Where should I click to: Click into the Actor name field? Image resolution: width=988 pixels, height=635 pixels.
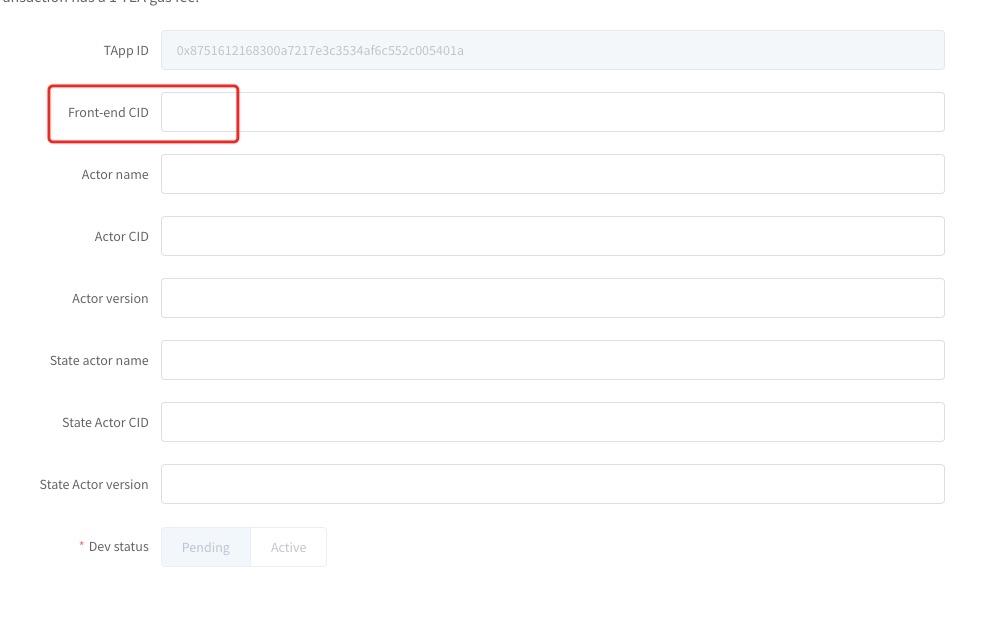pyautogui.click(x=552, y=174)
